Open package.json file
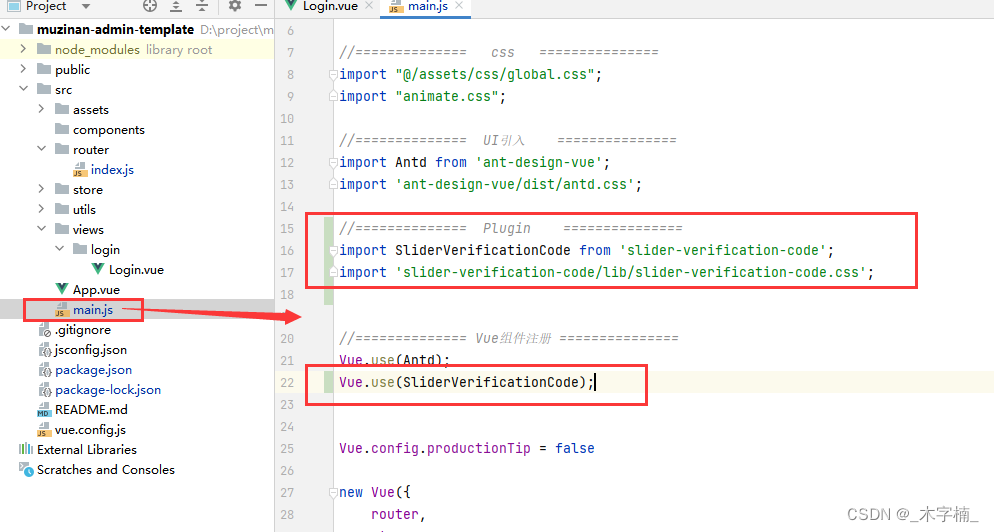Screen dimensions: 994x532 pos(93,370)
